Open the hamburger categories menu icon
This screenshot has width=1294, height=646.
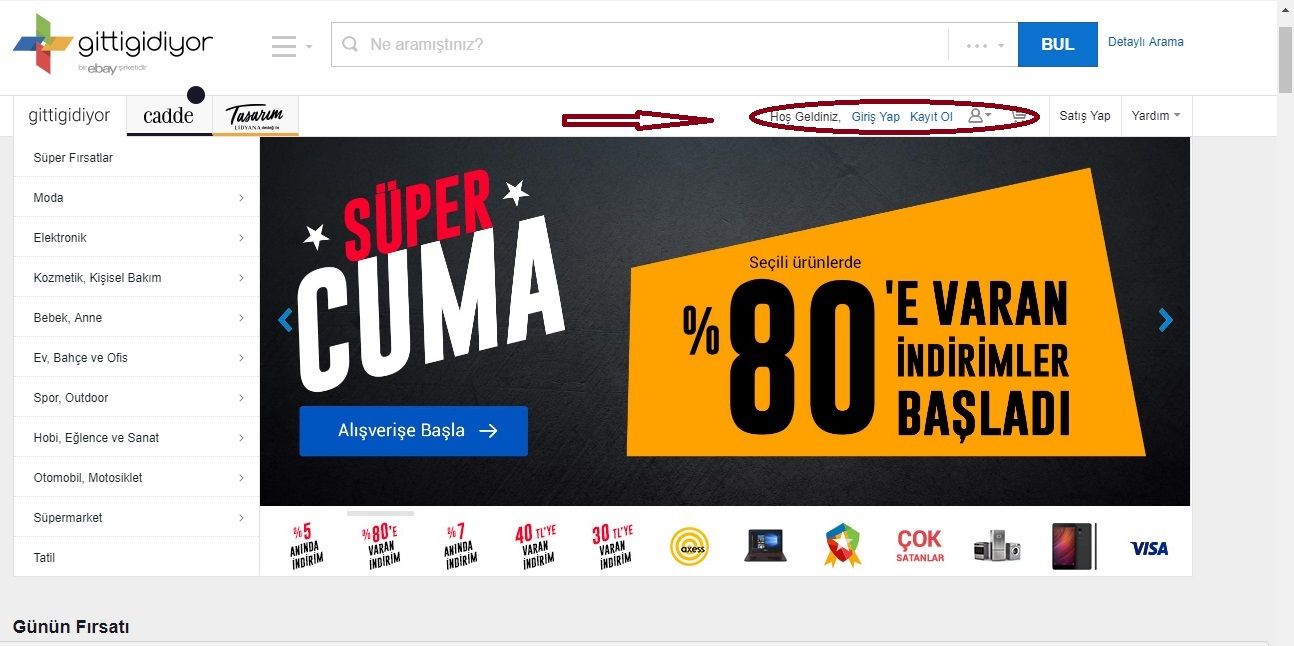(x=284, y=46)
